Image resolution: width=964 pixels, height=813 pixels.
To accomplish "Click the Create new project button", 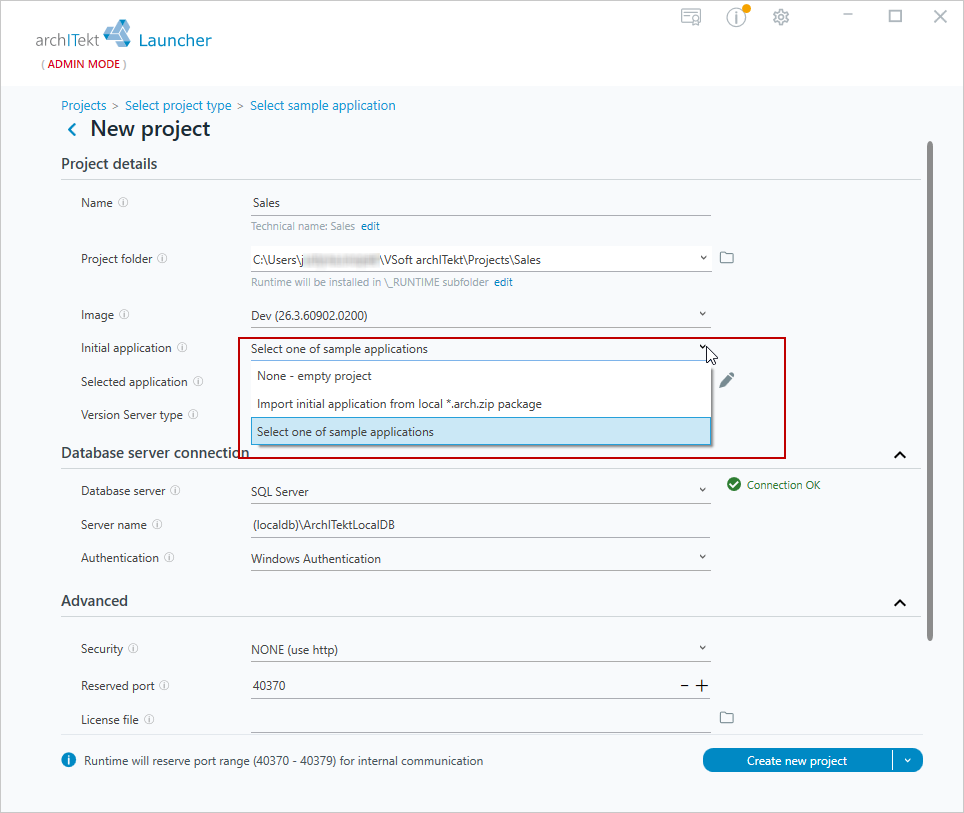I will click(x=797, y=761).
